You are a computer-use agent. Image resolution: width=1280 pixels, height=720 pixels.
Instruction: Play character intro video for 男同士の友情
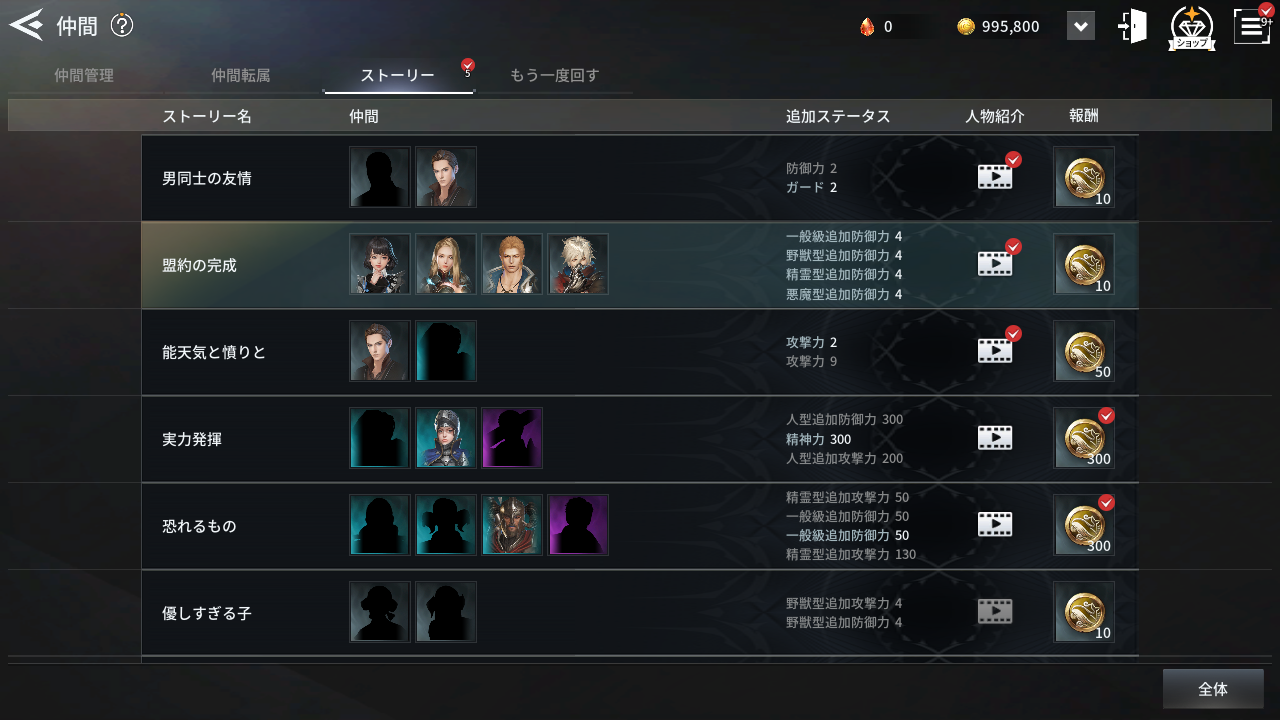[x=995, y=177]
